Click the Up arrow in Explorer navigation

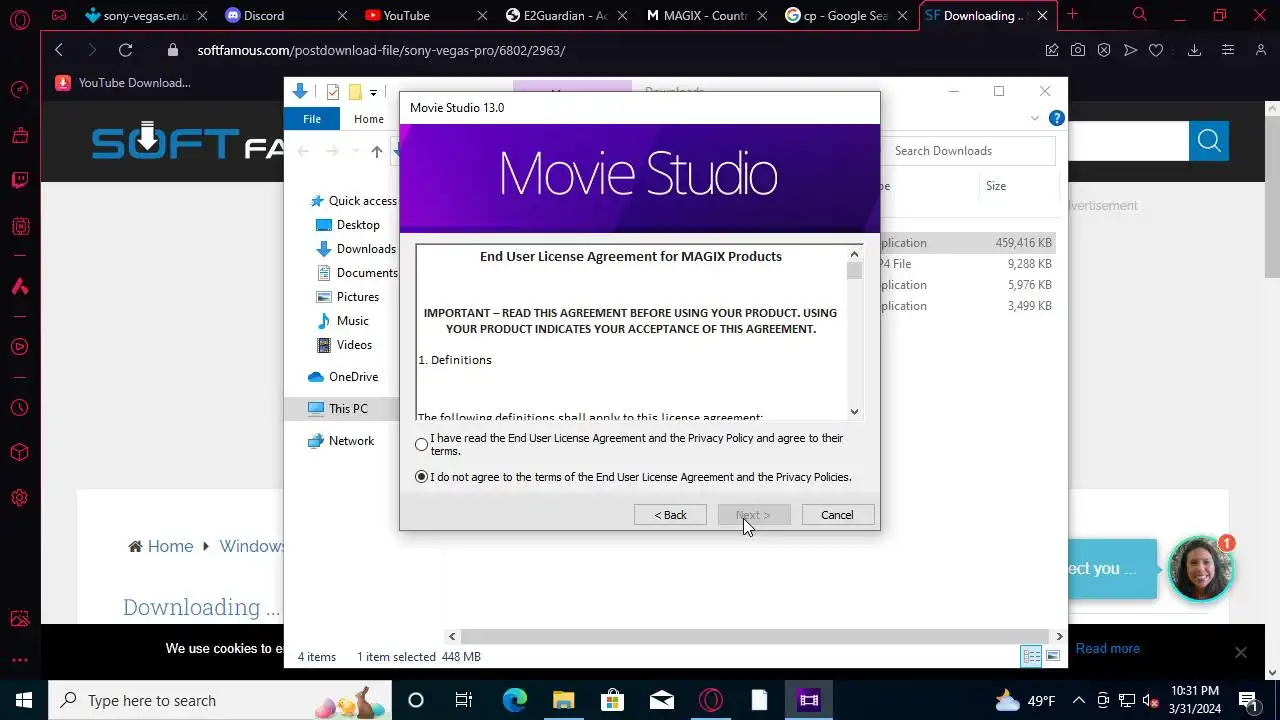tap(376, 151)
